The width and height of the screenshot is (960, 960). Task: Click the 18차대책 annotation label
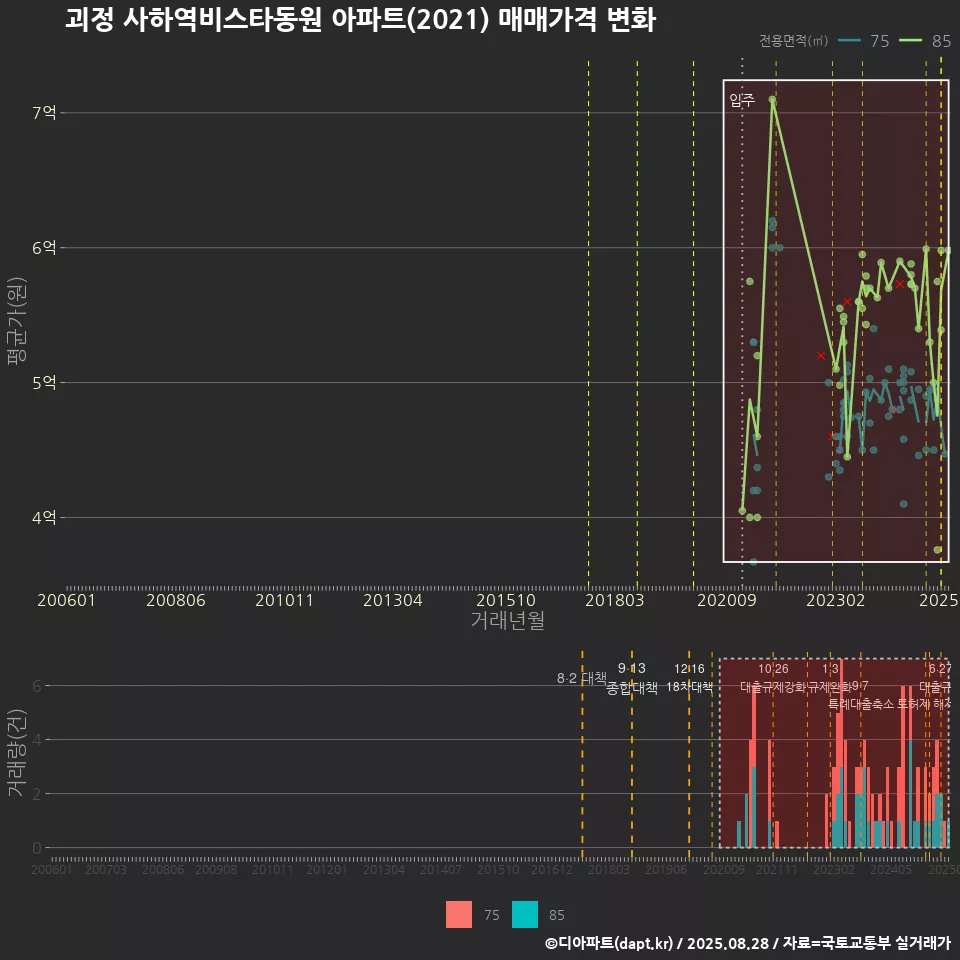click(x=689, y=687)
